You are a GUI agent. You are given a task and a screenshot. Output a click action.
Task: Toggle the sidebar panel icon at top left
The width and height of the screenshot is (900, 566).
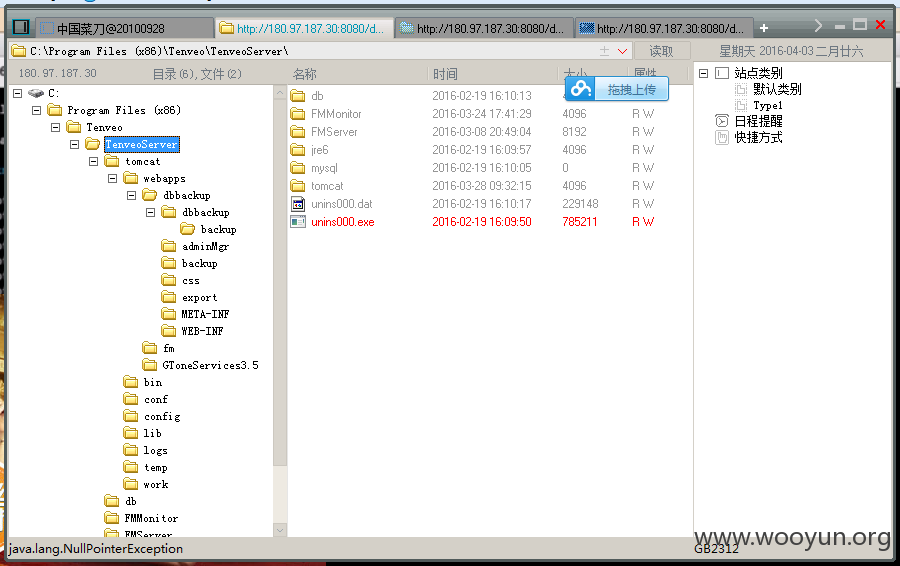pos(21,27)
